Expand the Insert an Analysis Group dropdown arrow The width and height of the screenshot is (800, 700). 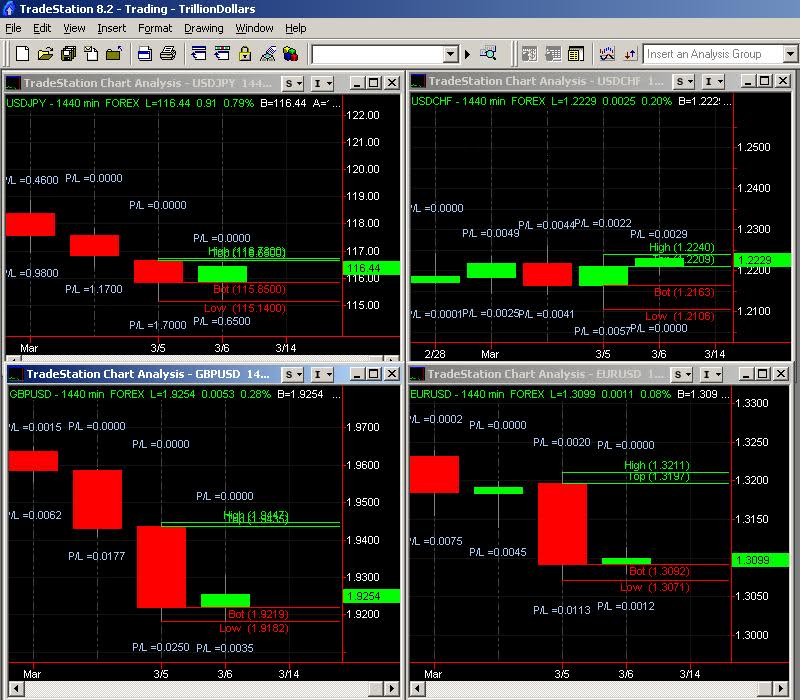790,54
